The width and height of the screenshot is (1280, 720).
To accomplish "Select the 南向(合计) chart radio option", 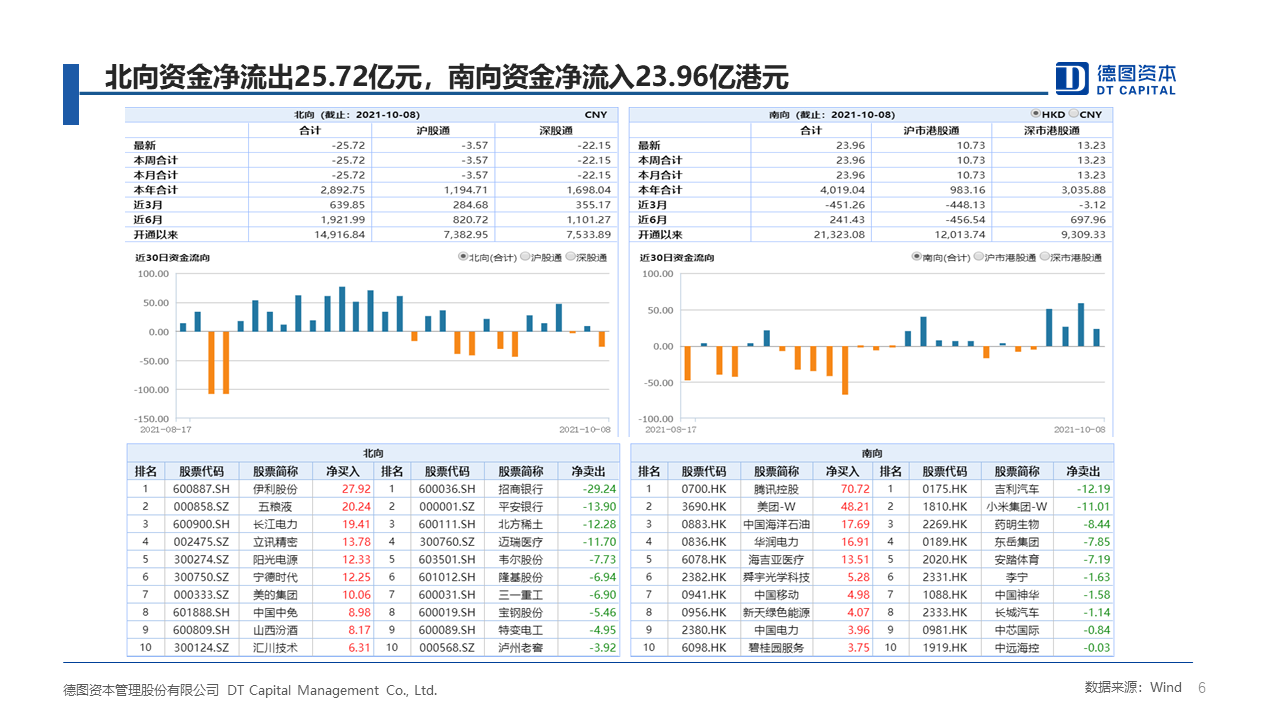I will [x=916, y=257].
